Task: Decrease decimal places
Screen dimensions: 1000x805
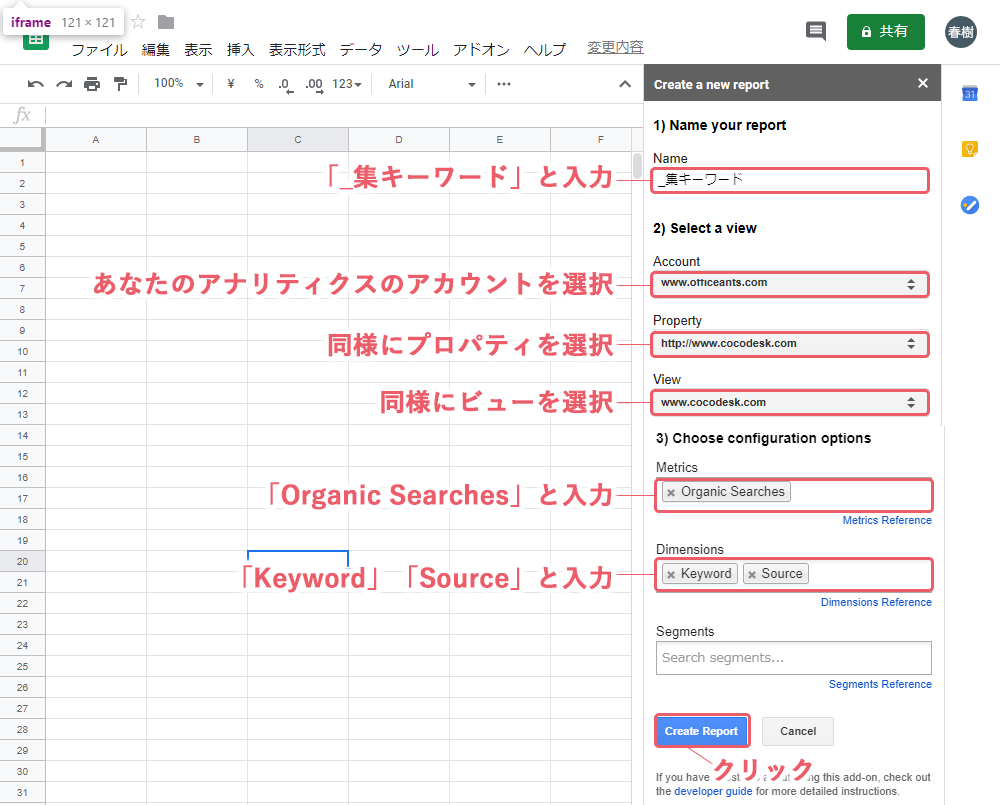Action: [x=286, y=85]
